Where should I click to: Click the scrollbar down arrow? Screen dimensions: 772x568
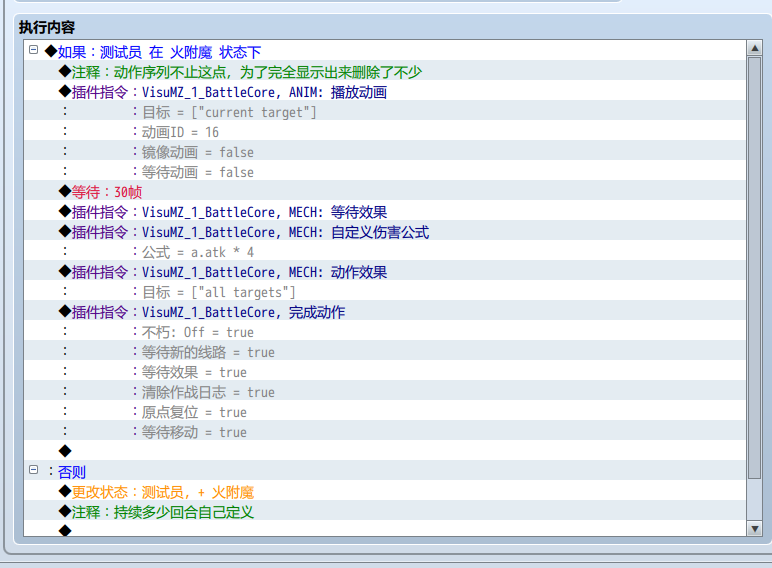tap(754, 529)
